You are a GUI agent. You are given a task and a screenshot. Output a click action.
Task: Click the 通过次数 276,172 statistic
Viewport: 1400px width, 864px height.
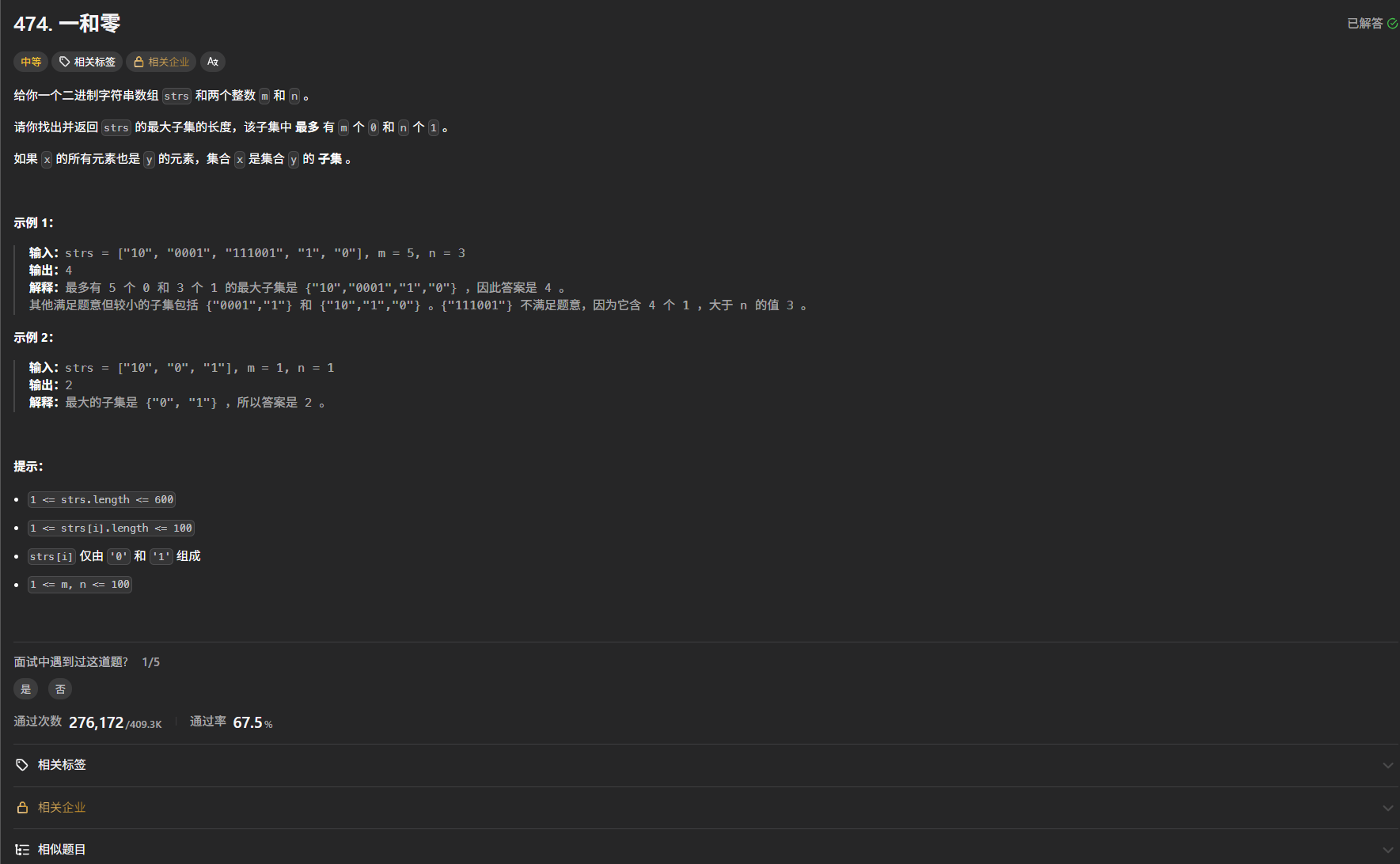pyautogui.click(x=96, y=722)
